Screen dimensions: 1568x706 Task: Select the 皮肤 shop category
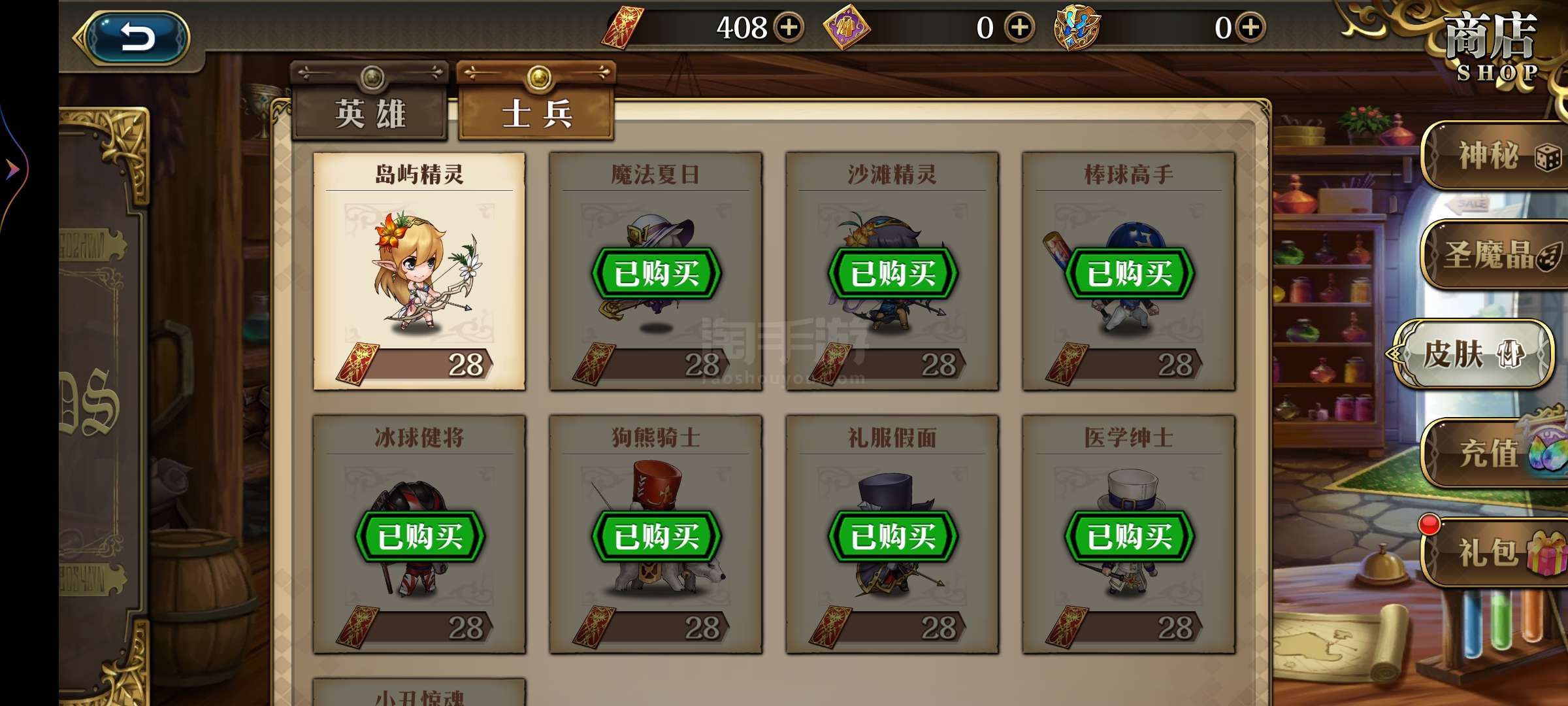[1474, 354]
